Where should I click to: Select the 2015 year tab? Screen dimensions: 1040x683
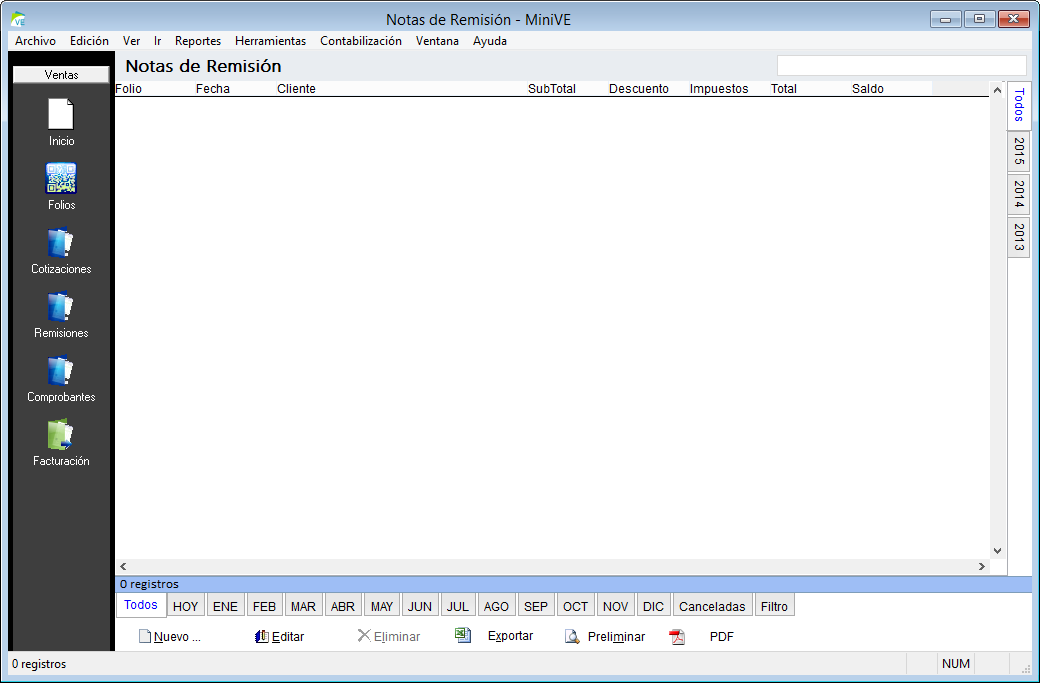click(x=1019, y=151)
